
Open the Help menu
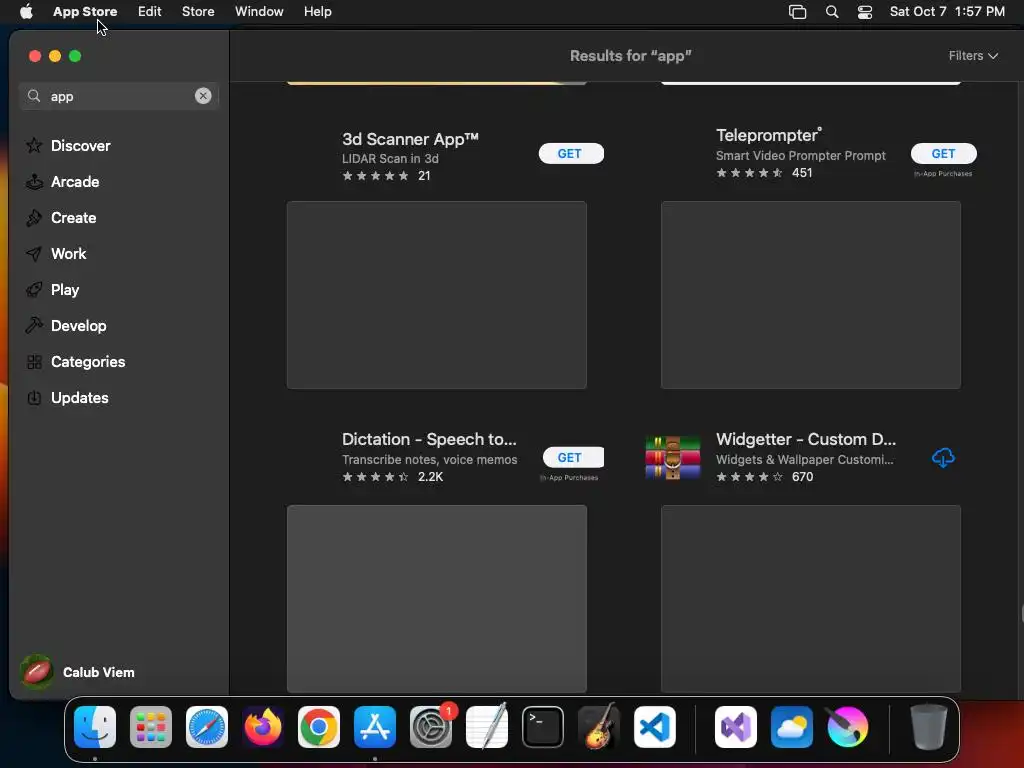317,12
